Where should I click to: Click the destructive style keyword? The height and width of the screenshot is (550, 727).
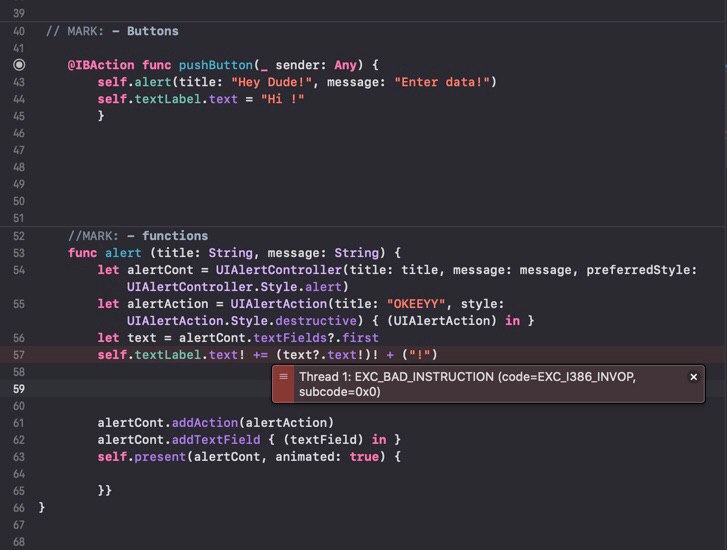point(316,321)
